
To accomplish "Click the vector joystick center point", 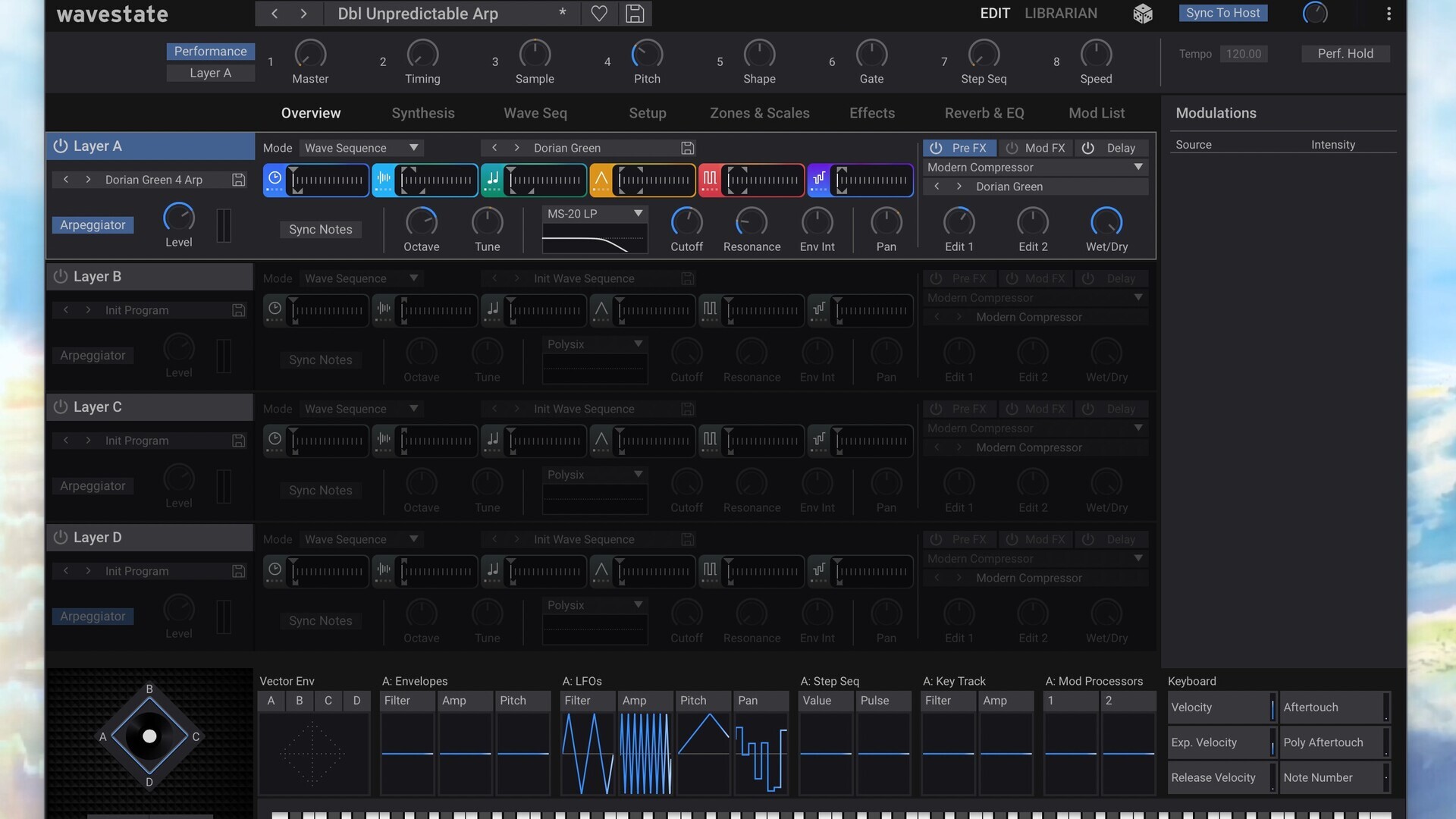I will pos(149,736).
